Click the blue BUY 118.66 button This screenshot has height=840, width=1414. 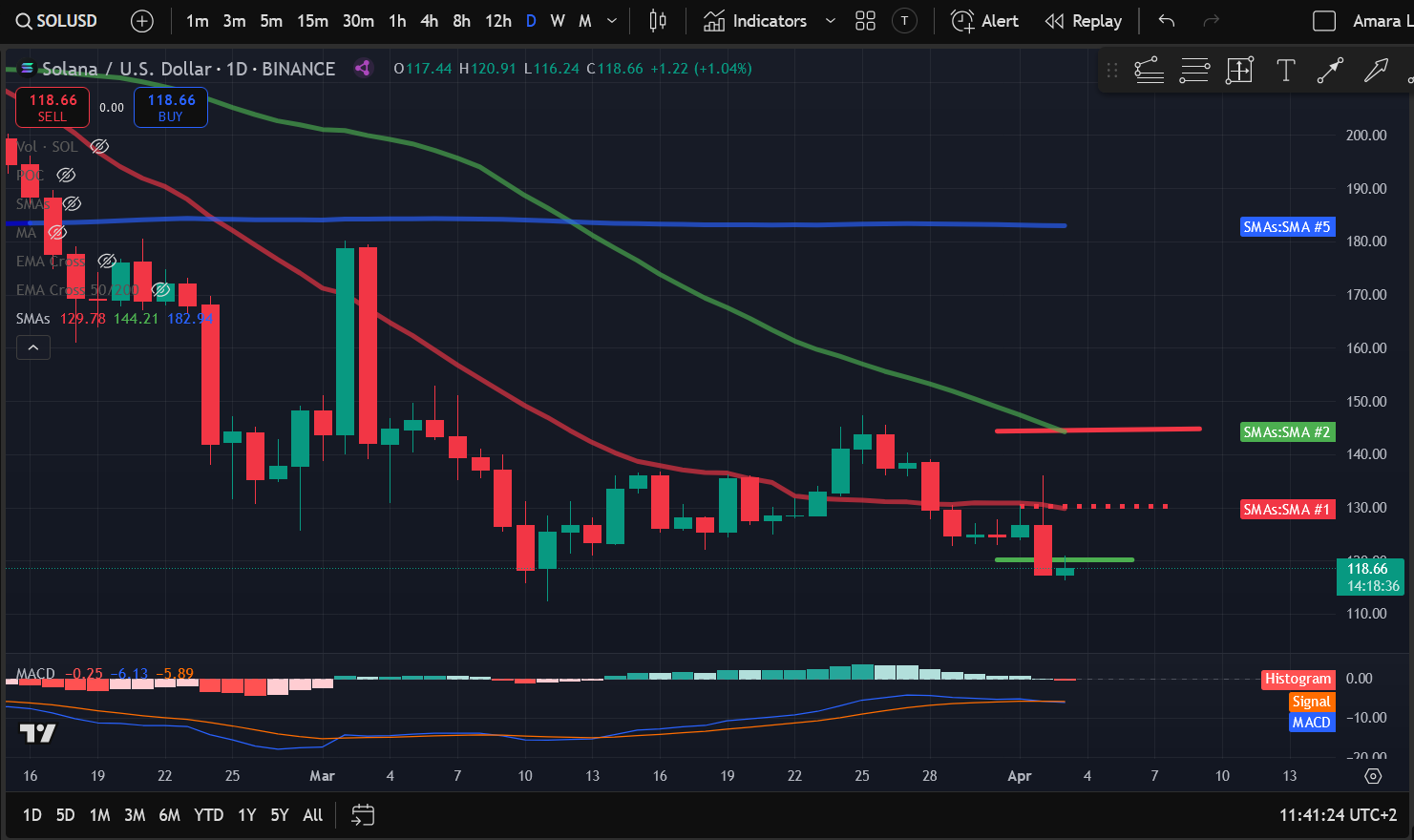point(171,107)
